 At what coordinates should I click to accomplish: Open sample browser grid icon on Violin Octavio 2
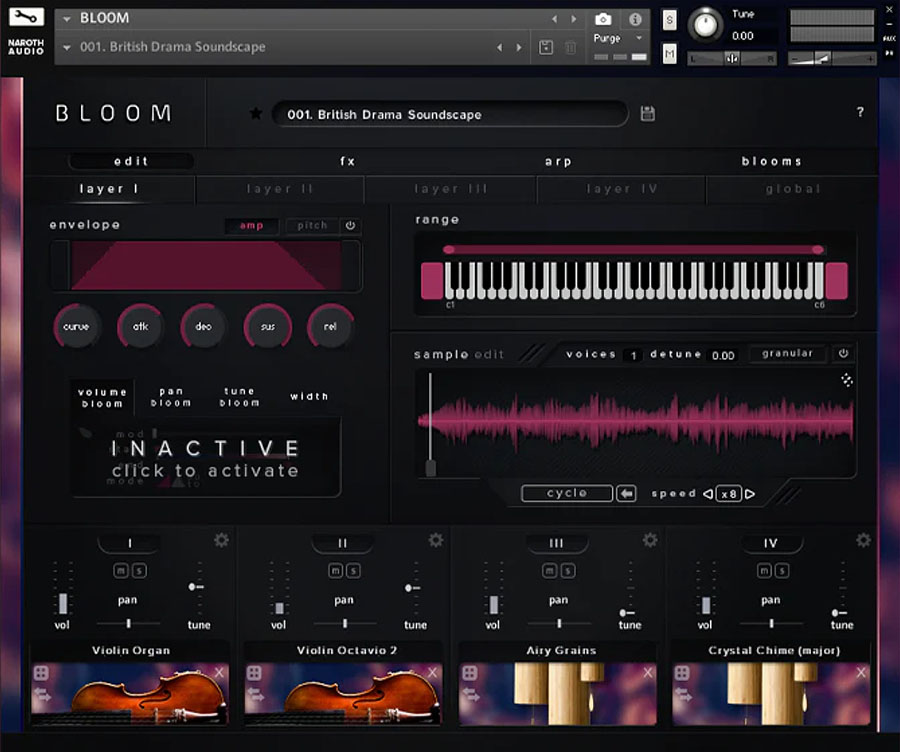pyautogui.click(x=254, y=673)
